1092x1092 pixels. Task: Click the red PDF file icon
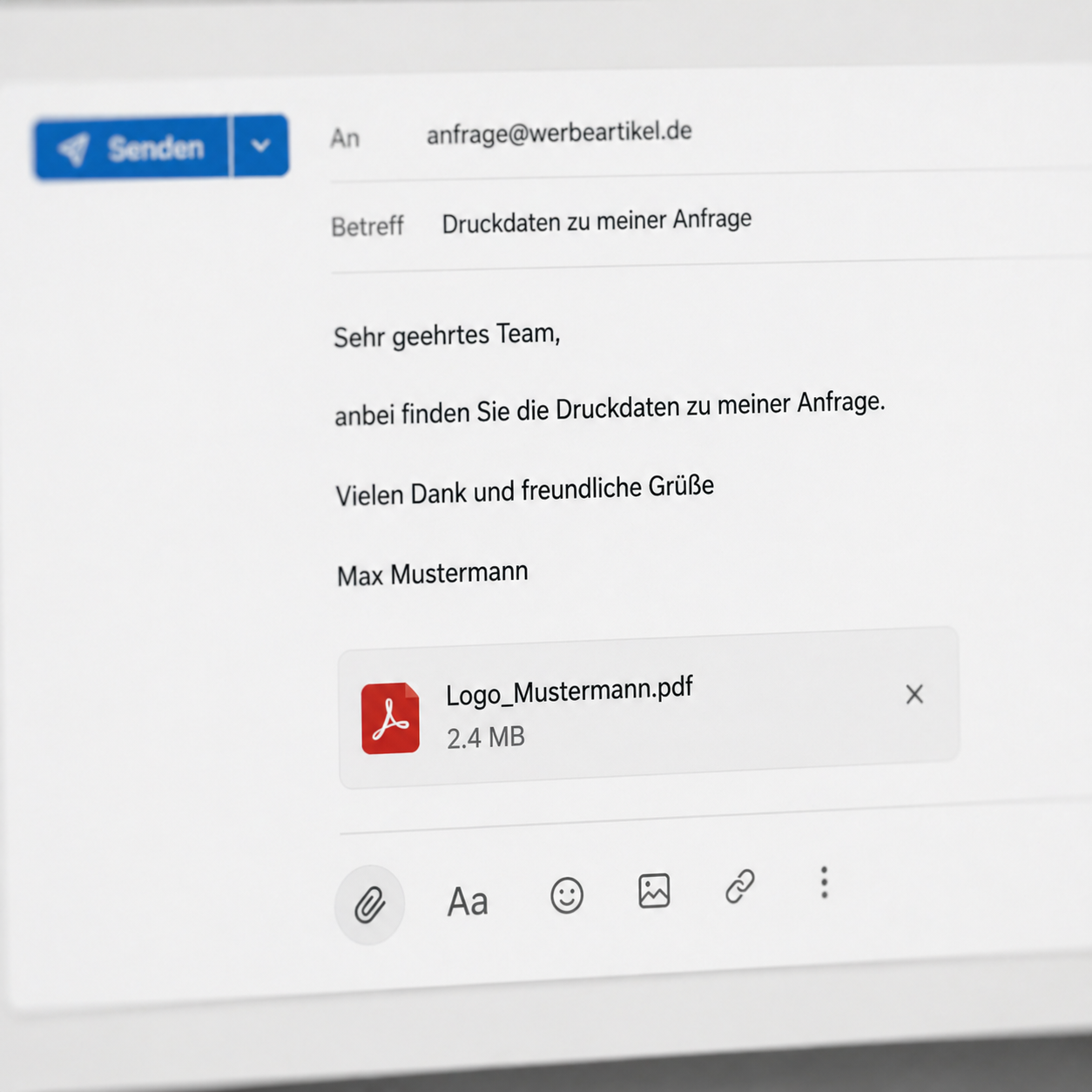[390, 718]
